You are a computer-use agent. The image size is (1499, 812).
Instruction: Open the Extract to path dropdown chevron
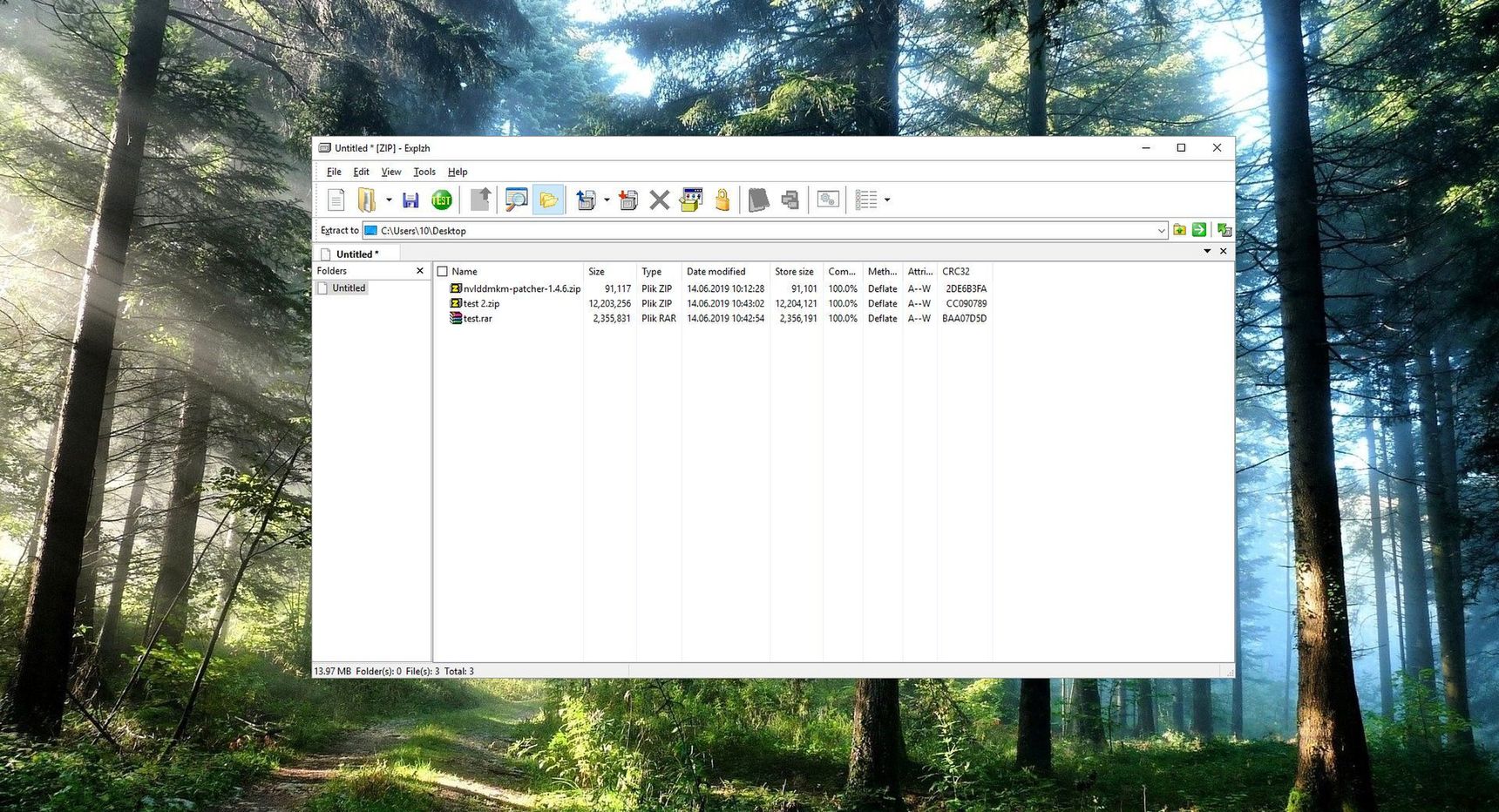tap(1161, 231)
